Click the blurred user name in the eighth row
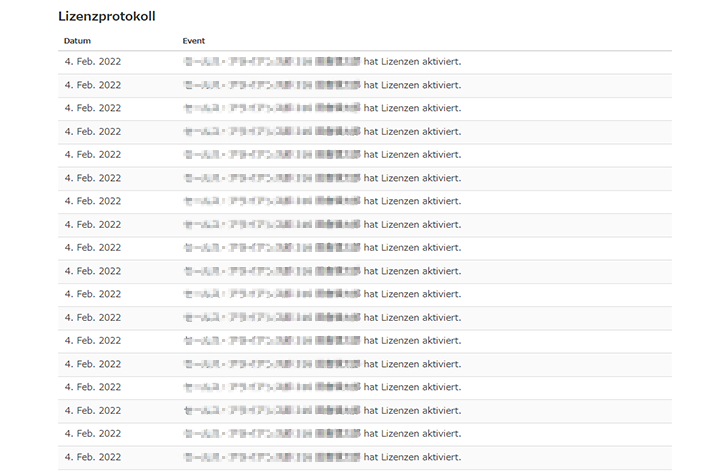Image resolution: width=728 pixels, height=472 pixels. tap(271, 225)
